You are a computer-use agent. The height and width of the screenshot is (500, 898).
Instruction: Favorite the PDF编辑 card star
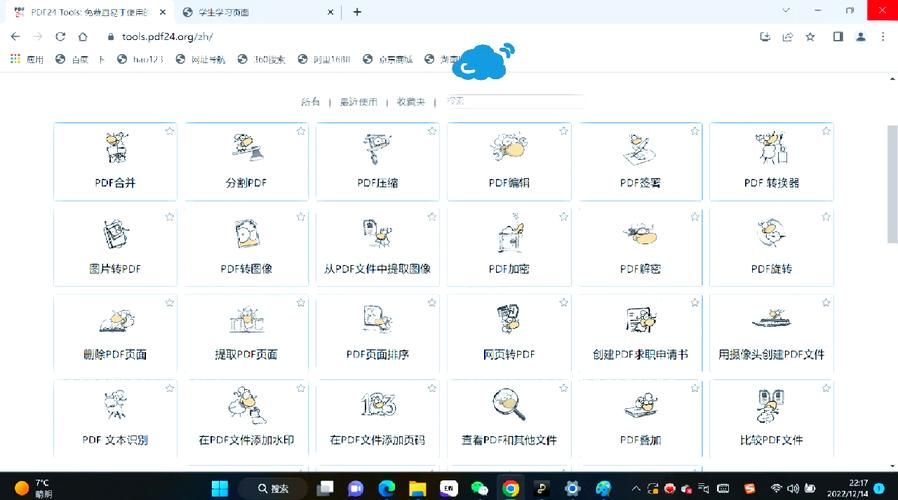coord(564,131)
